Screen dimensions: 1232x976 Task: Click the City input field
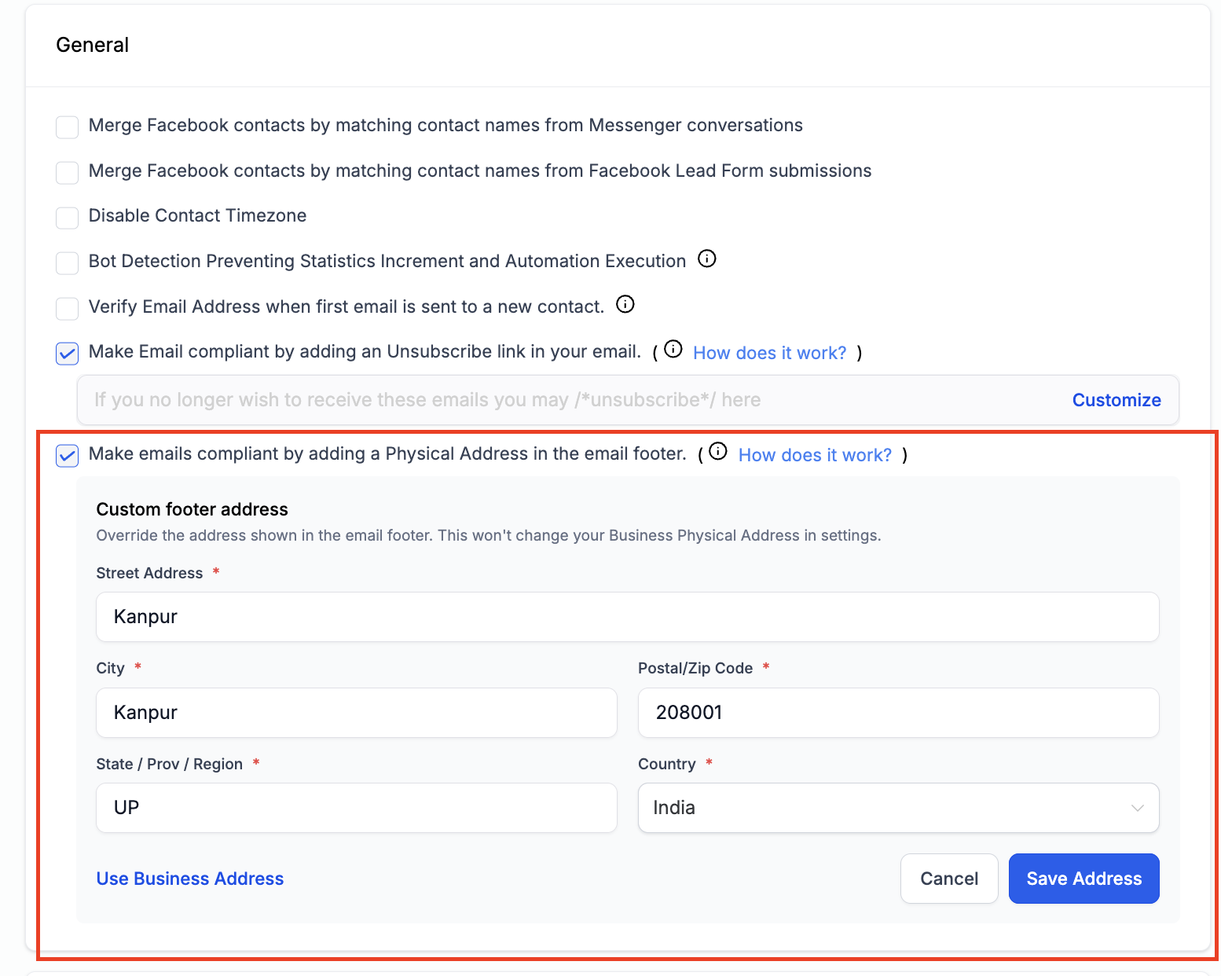coord(356,713)
